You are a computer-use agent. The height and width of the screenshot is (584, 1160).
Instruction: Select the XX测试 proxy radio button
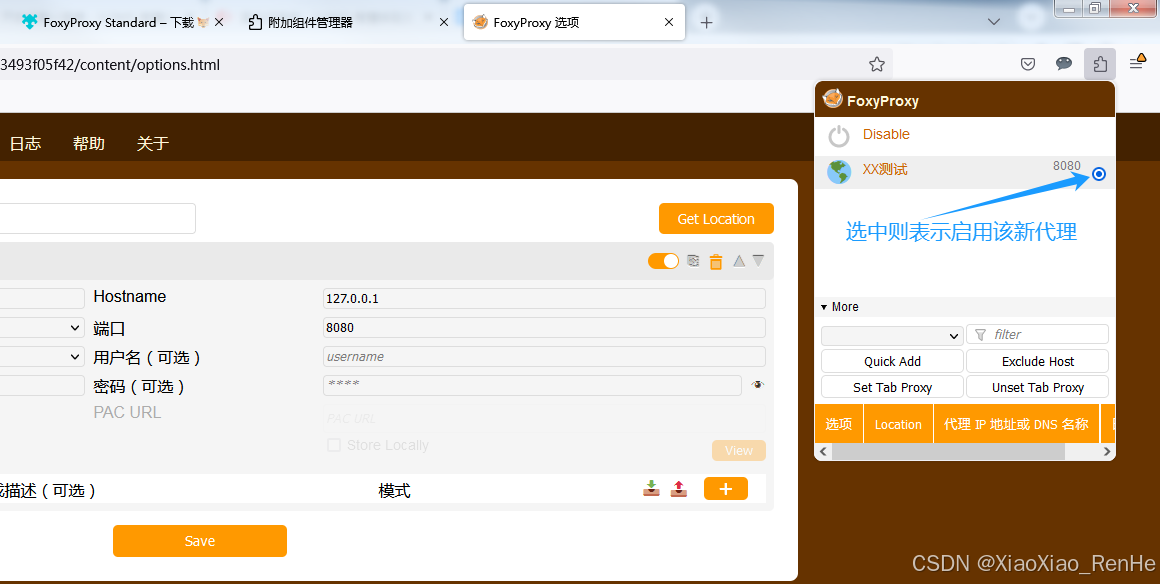[x=1099, y=174]
